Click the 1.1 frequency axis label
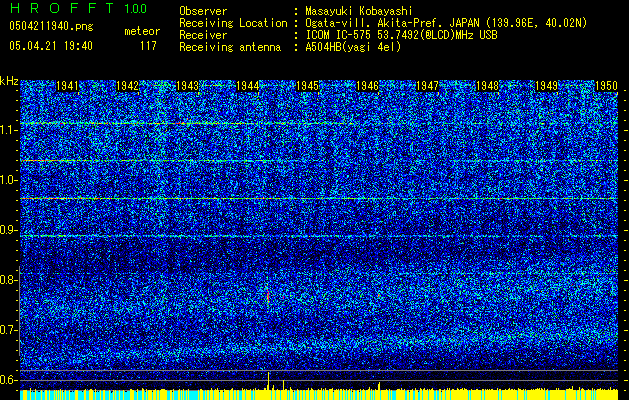Screen dimensions: 629x400 pyautogui.click(x=7, y=130)
